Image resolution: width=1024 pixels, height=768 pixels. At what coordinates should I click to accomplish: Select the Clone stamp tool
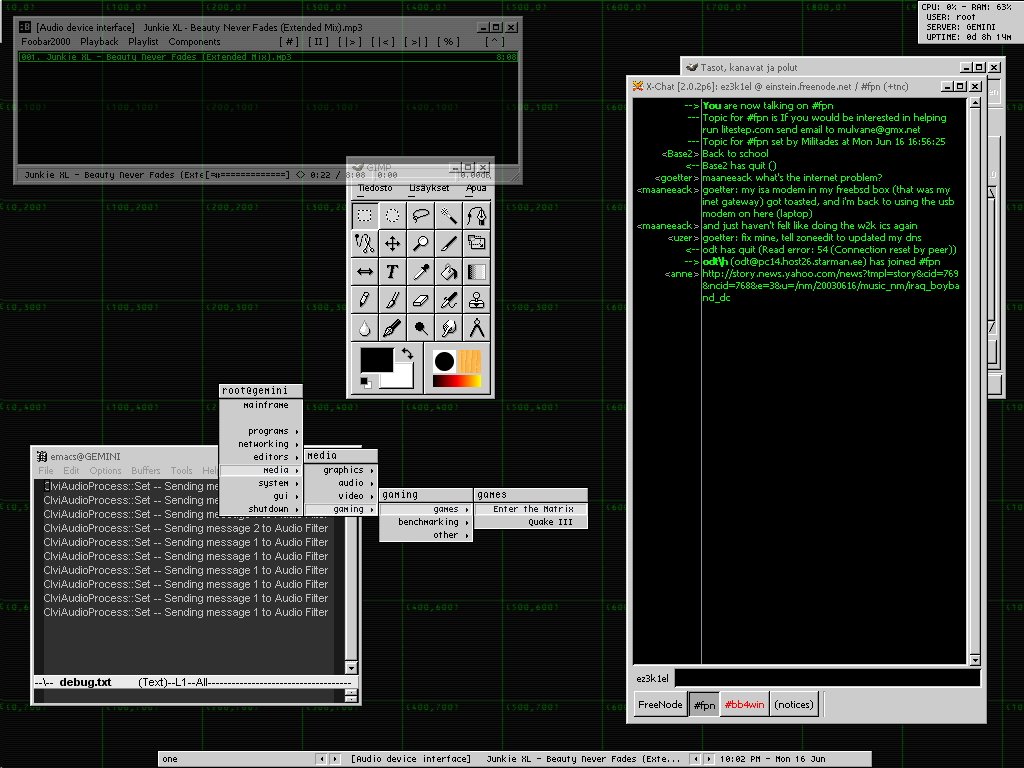(477, 300)
